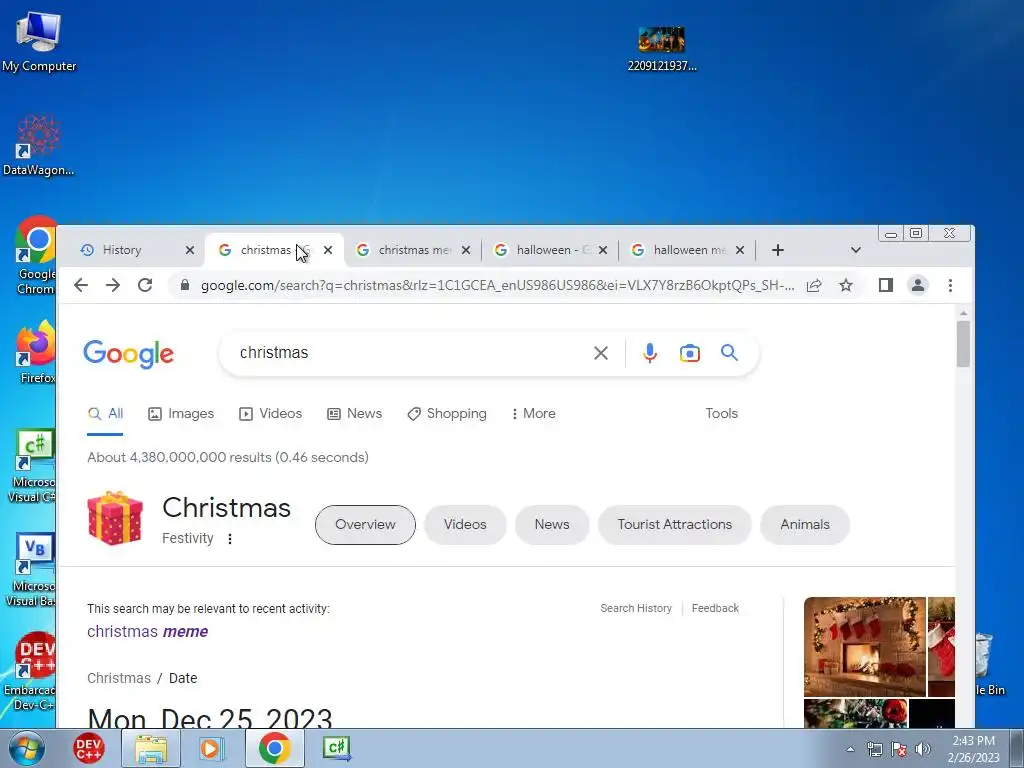Open Google Chrome desktop shortcut
Screen dimensions: 1024x768
pos(35,255)
